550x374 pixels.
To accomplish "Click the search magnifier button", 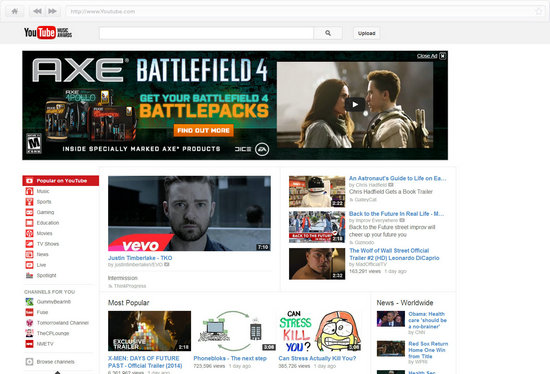I will coord(328,33).
